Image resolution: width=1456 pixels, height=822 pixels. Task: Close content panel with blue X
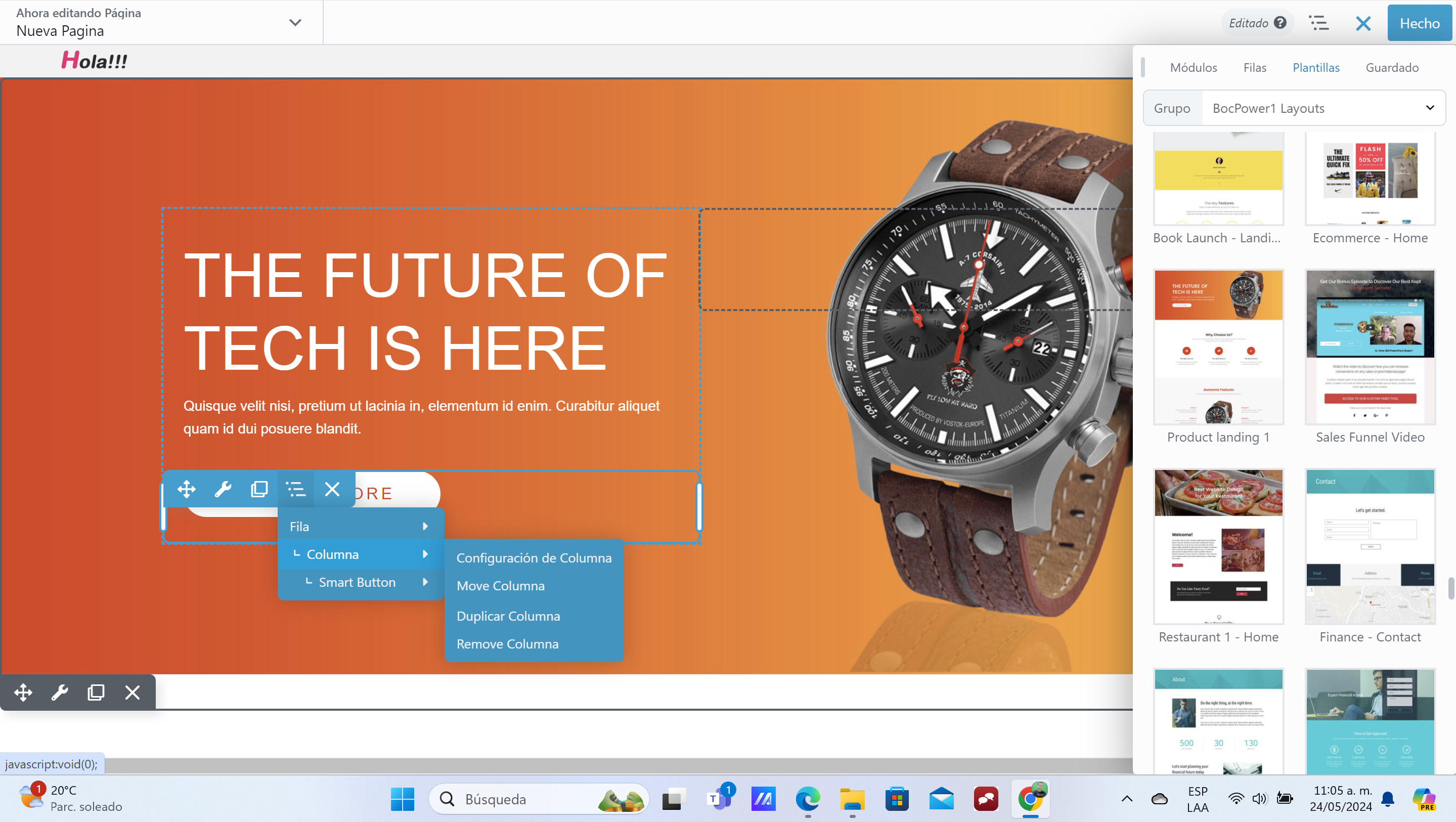pyautogui.click(x=1363, y=23)
